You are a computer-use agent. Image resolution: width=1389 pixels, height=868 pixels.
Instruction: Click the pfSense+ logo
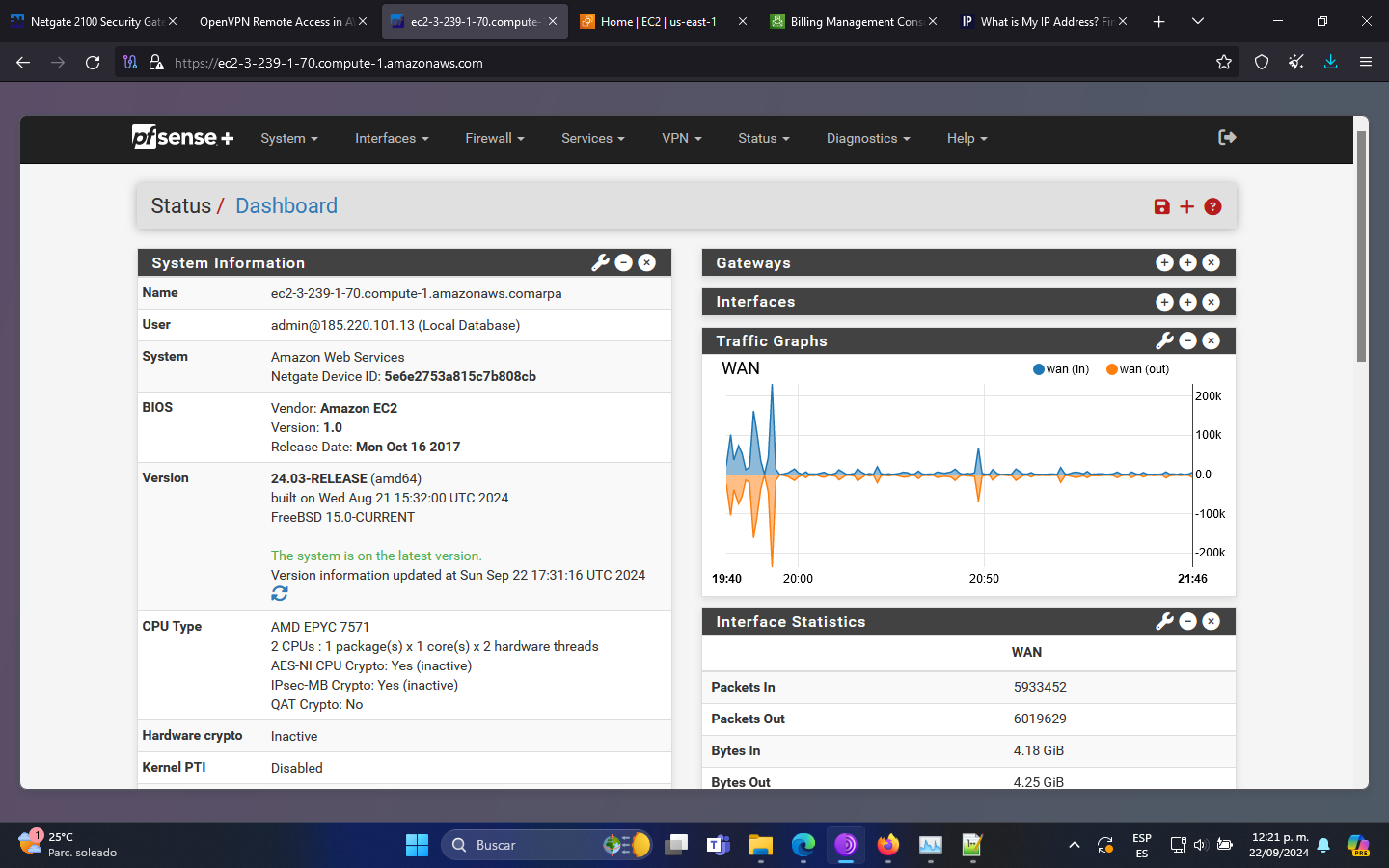183,137
